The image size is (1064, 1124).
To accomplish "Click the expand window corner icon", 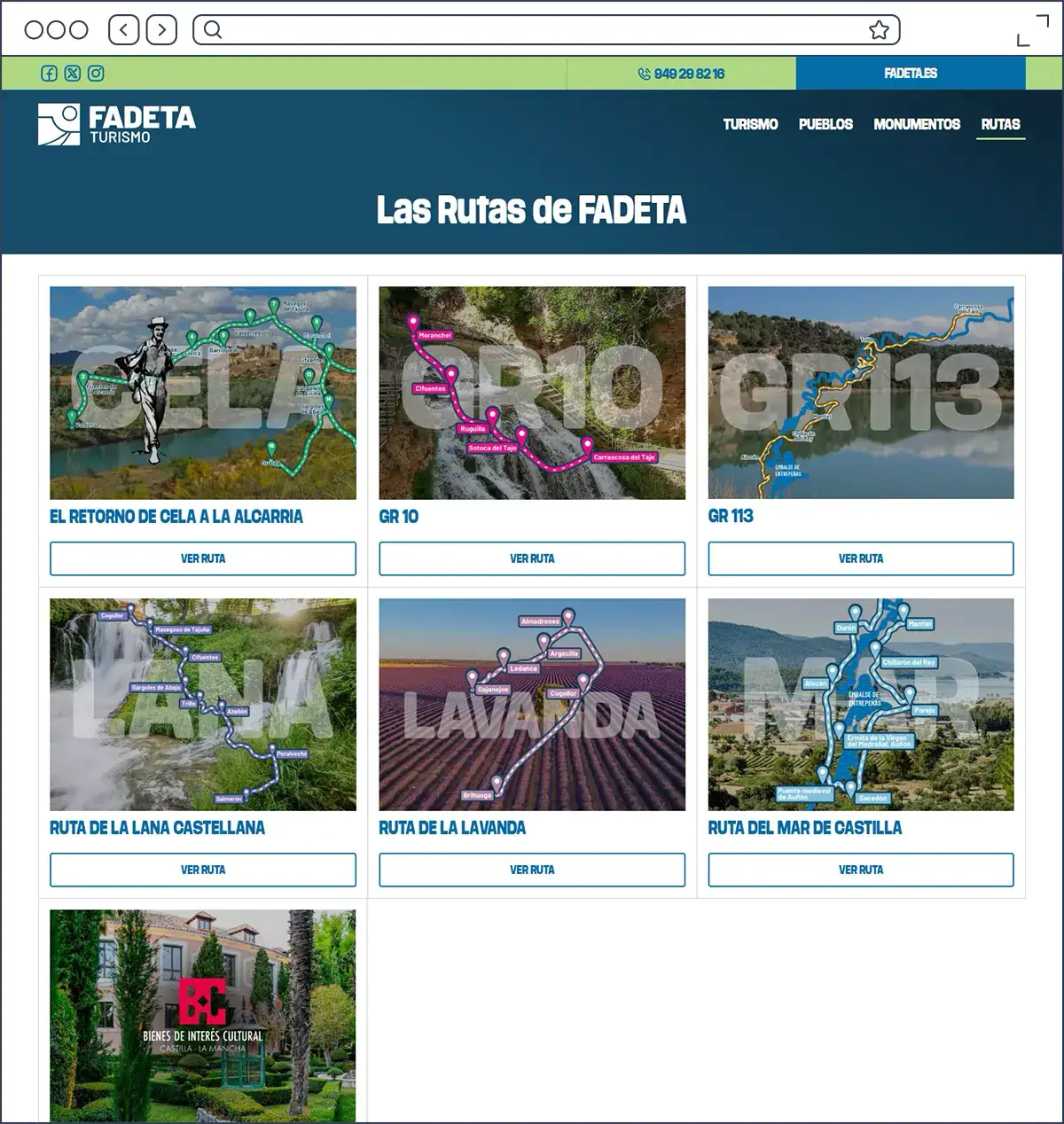I will [x=1032, y=30].
